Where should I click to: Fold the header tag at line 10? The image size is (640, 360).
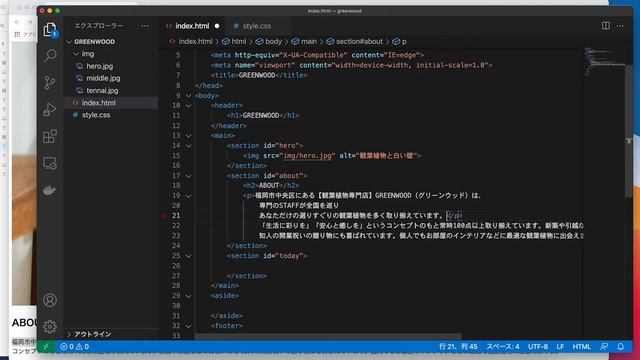point(189,105)
